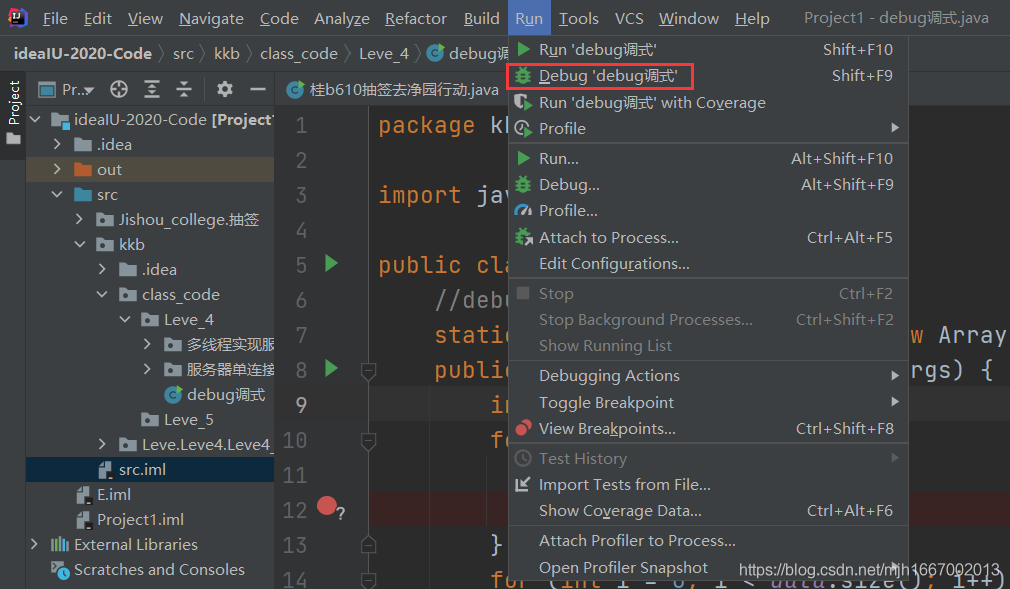Click the green run arrow on line 8
The height and width of the screenshot is (589, 1010).
[x=331, y=368]
